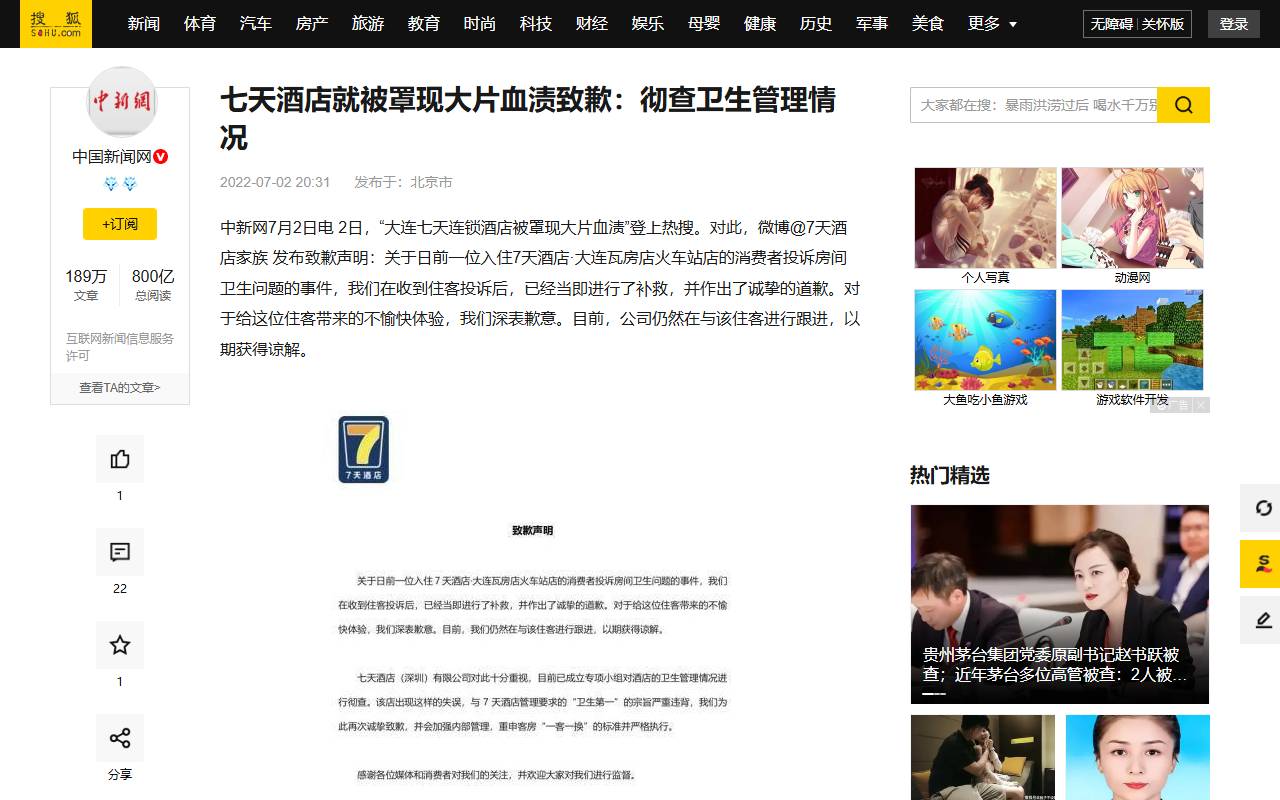
Task: Share the article using the share icon
Action: pyautogui.click(x=120, y=738)
